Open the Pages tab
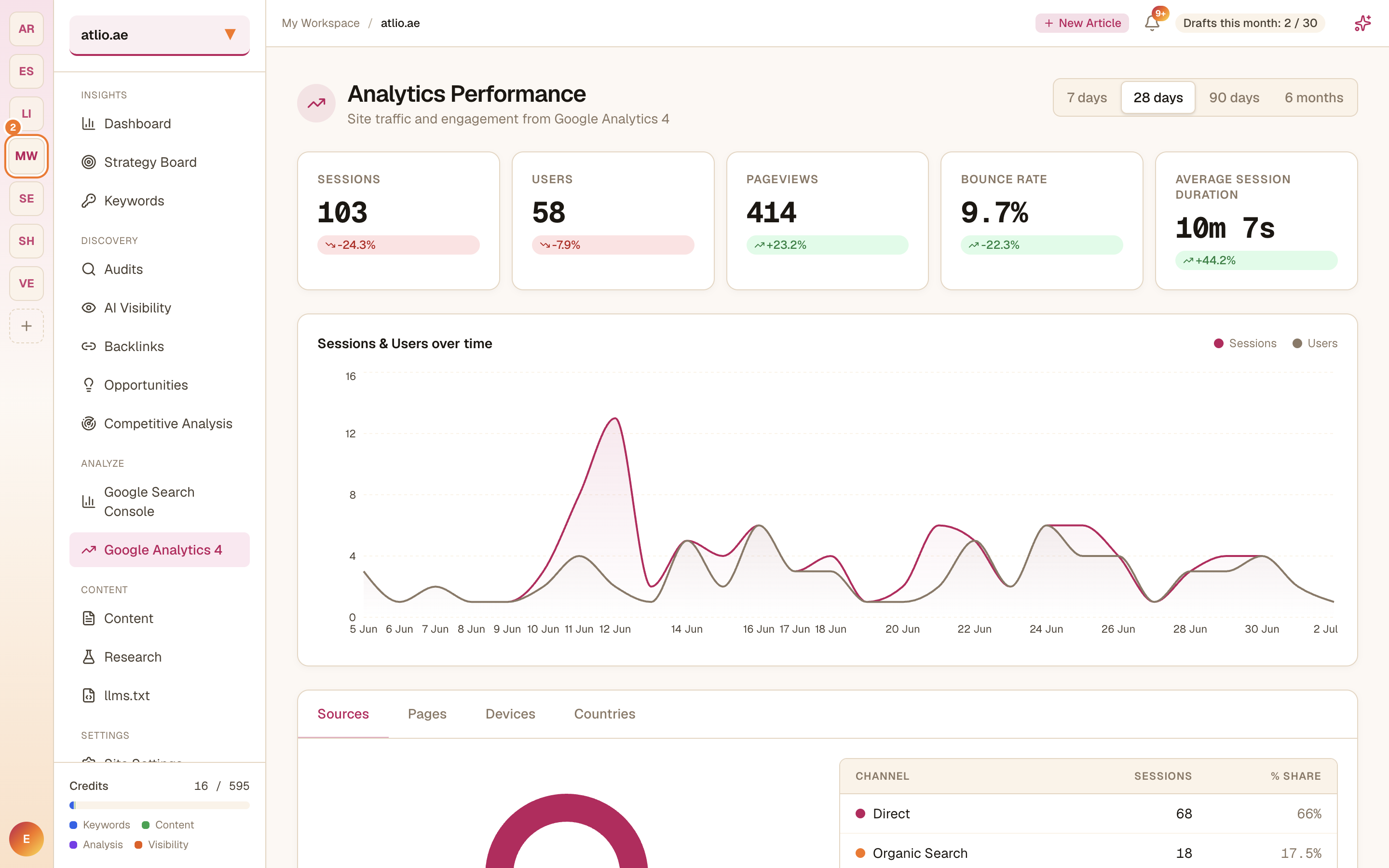Screen dimensions: 1389x868 pos(427,714)
